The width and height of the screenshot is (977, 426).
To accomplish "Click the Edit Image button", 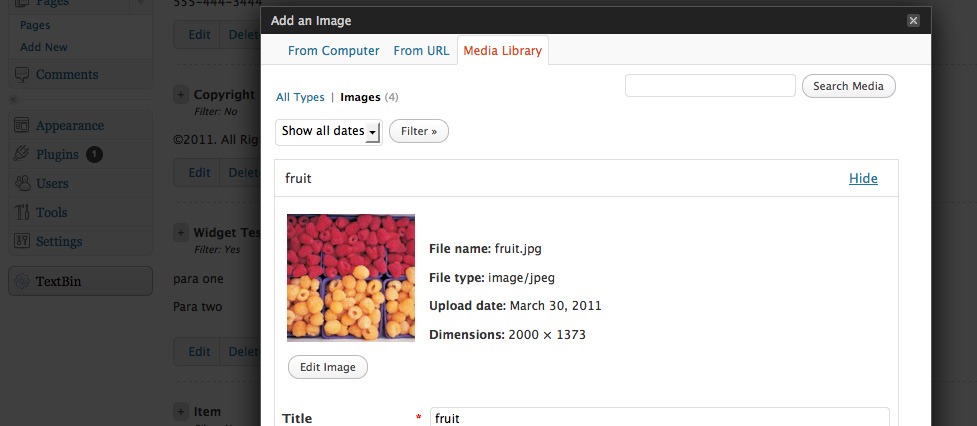I will pyautogui.click(x=328, y=367).
